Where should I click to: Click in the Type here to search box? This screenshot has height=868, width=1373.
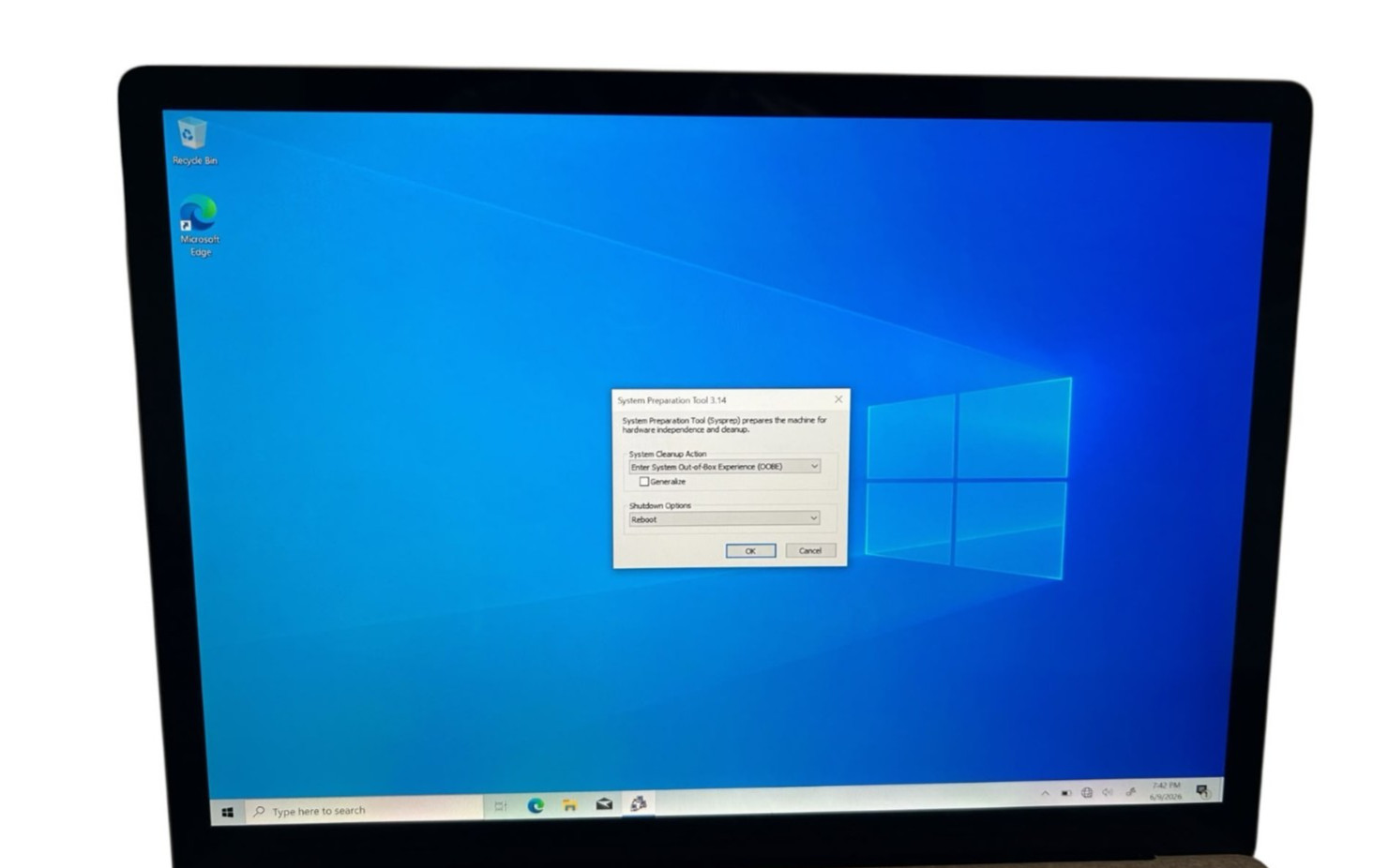pos(364,810)
